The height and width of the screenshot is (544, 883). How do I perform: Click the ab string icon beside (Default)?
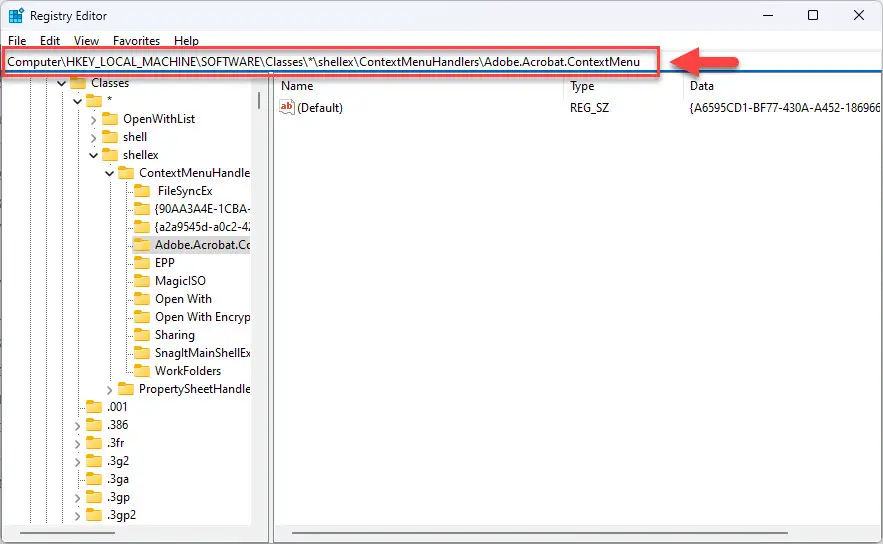[287, 107]
